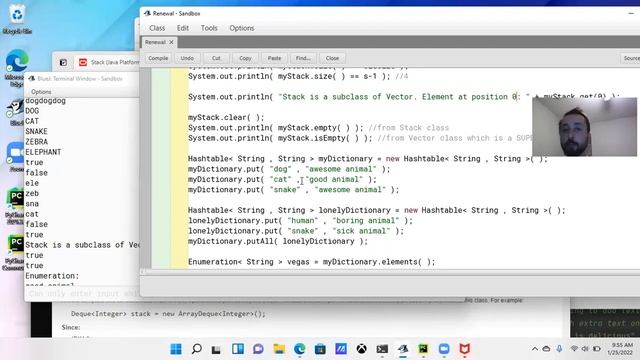Open Microsoft Store from the taskbar
The width and height of the screenshot is (640, 360).
[x=320, y=349]
